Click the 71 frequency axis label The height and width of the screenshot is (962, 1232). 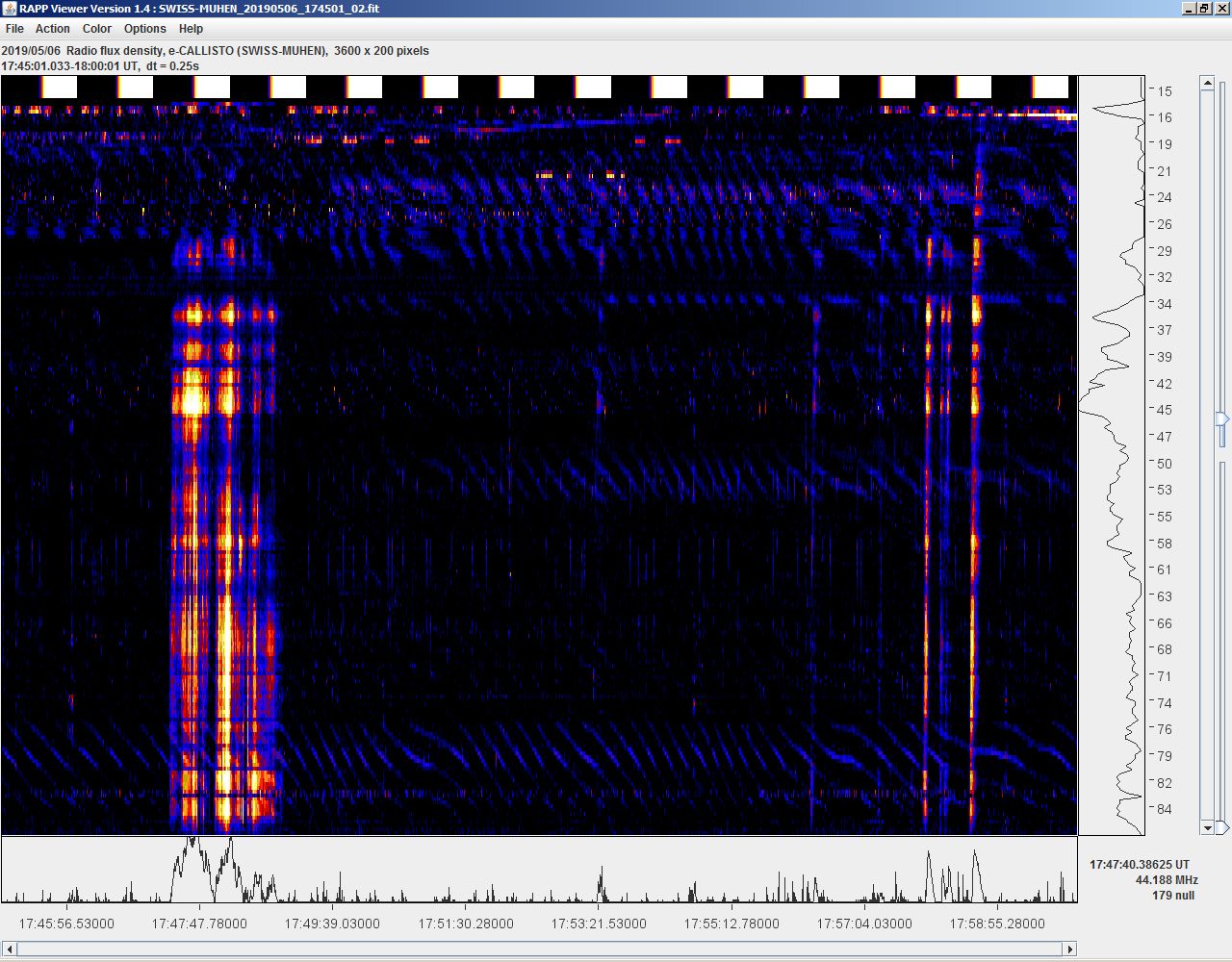[x=1165, y=676]
